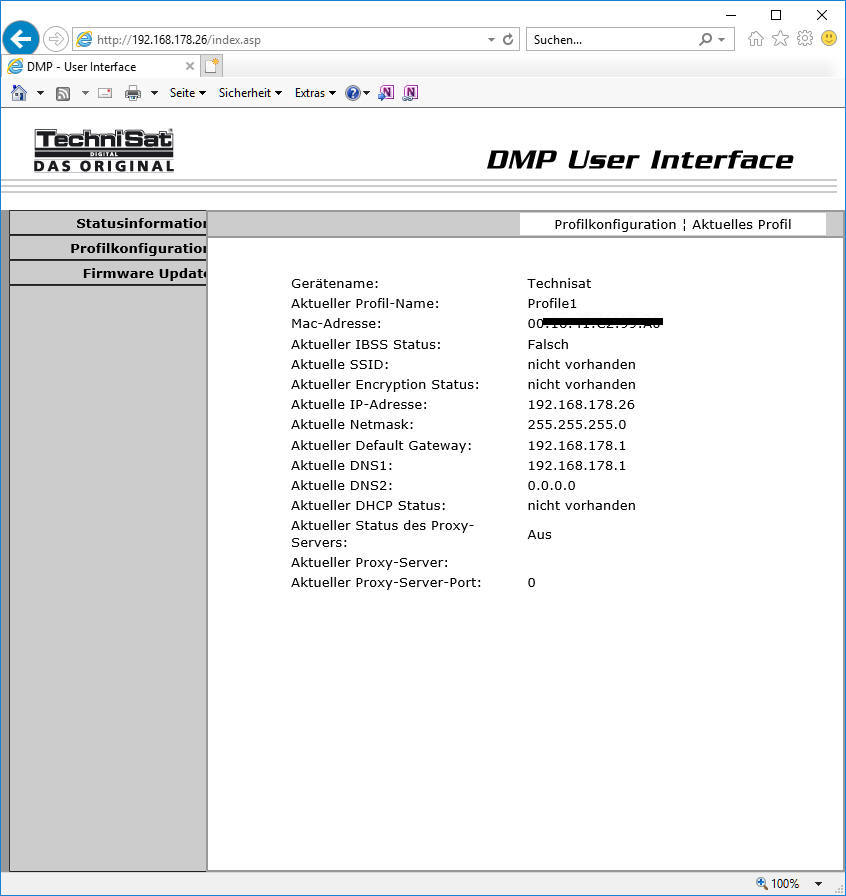Open the Seite menu
The height and width of the screenshot is (896, 846).
coord(187,93)
